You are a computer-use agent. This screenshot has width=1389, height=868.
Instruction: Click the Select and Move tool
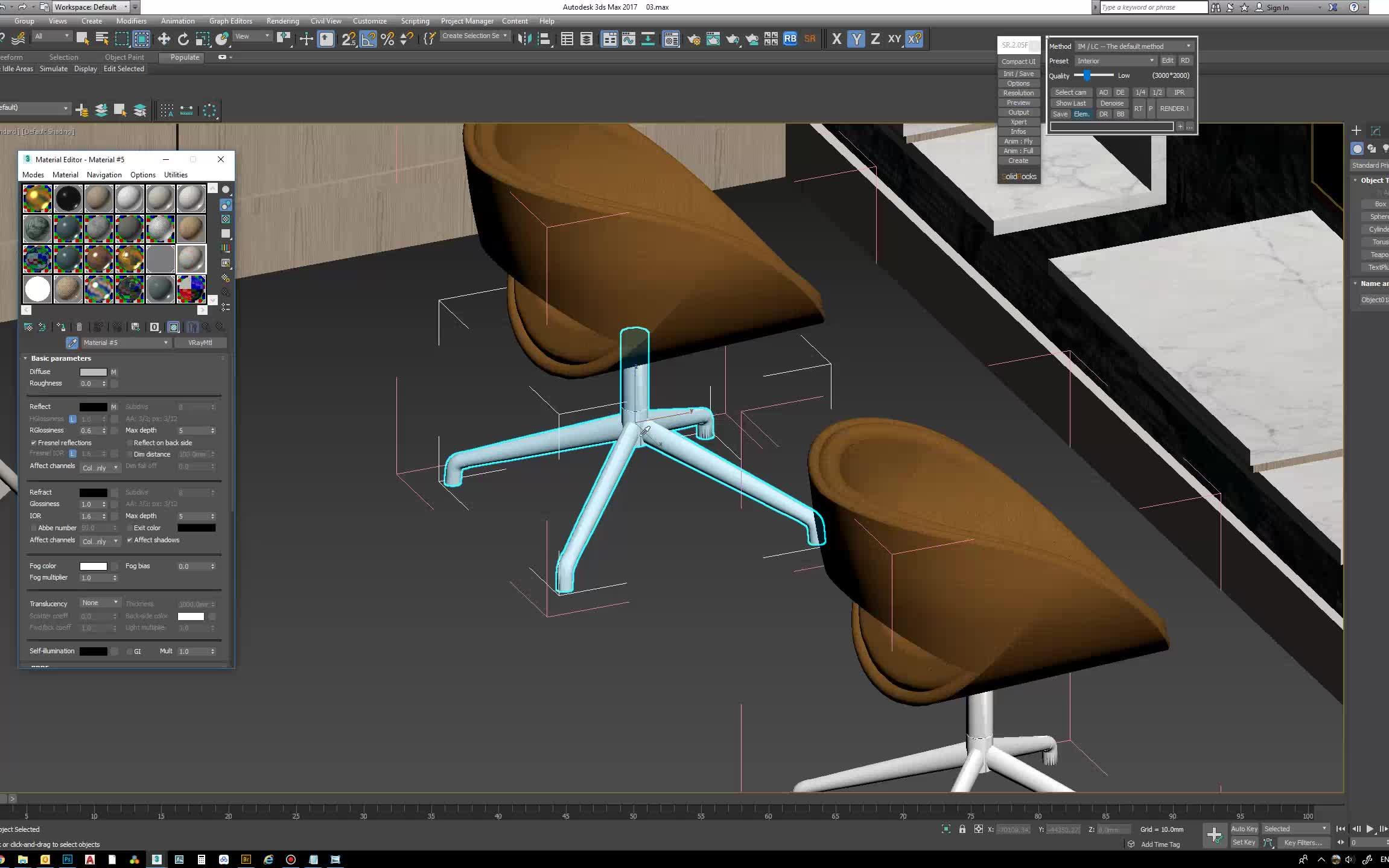coord(164,39)
